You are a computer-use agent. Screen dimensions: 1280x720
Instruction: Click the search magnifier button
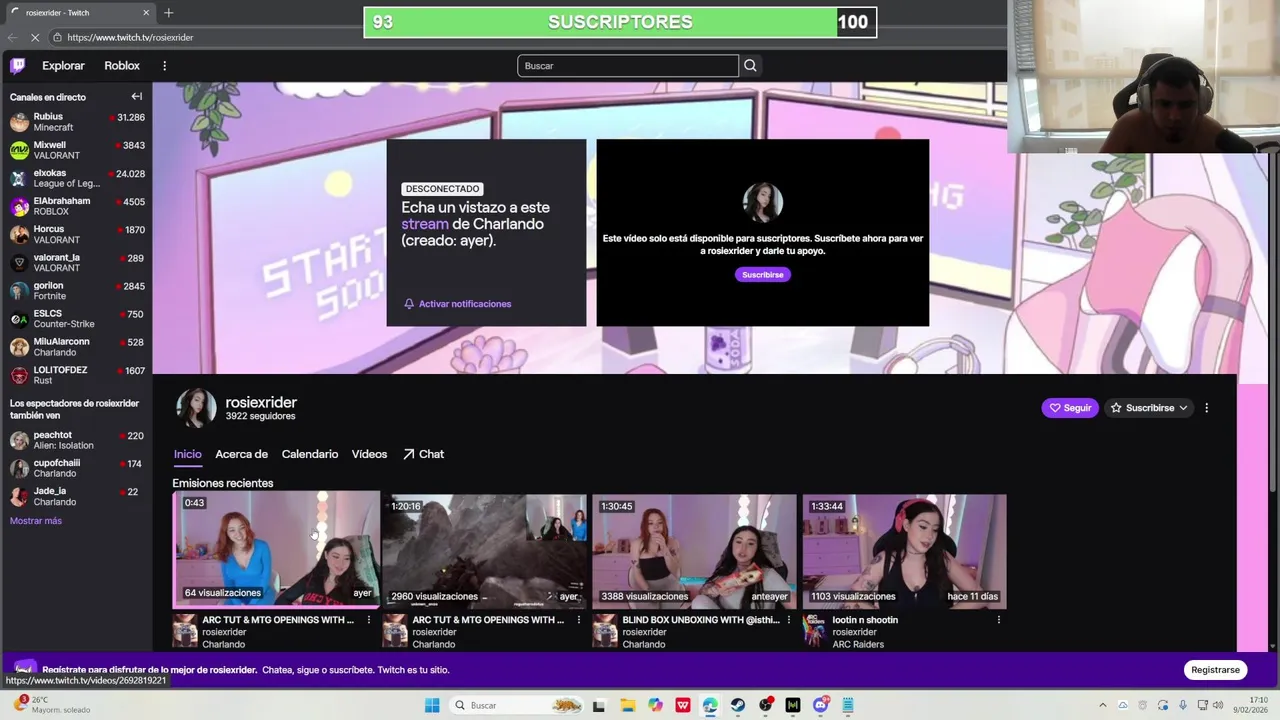[x=750, y=66]
